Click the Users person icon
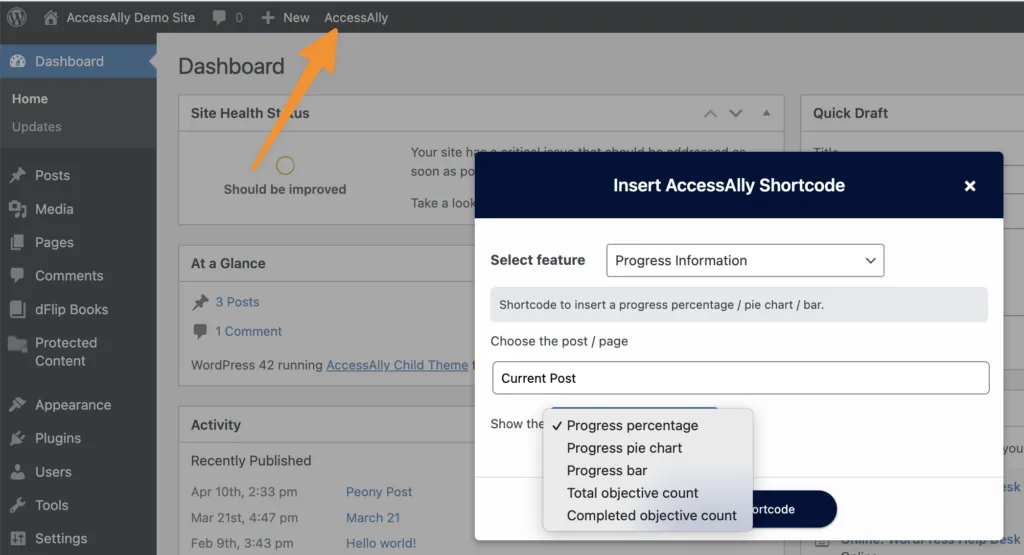Image resolution: width=1024 pixels, height=555 pixels. (x=18, y=471)
